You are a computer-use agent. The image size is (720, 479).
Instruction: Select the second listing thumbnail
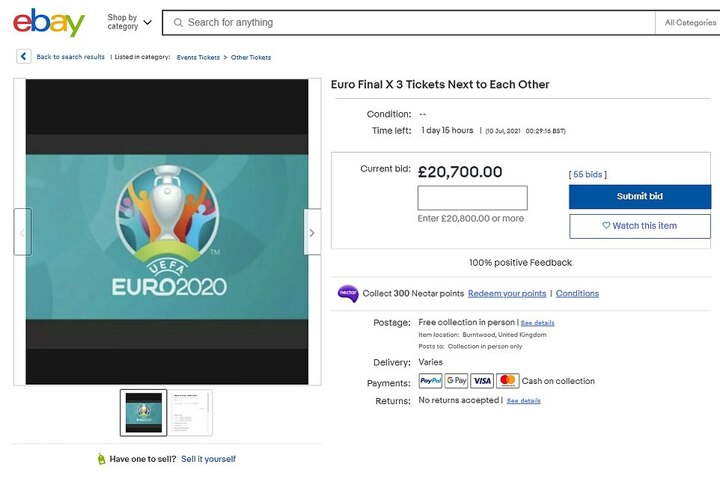click(x=190, y=412)
